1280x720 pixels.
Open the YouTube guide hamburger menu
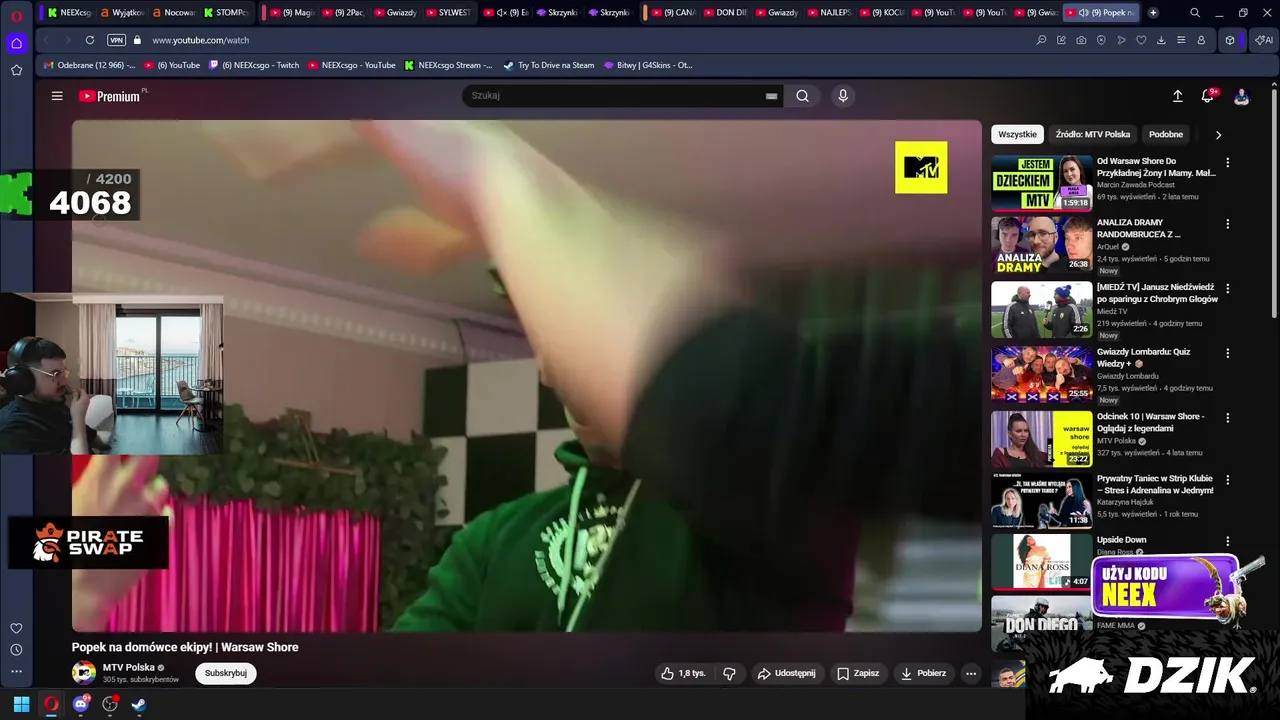57,96
